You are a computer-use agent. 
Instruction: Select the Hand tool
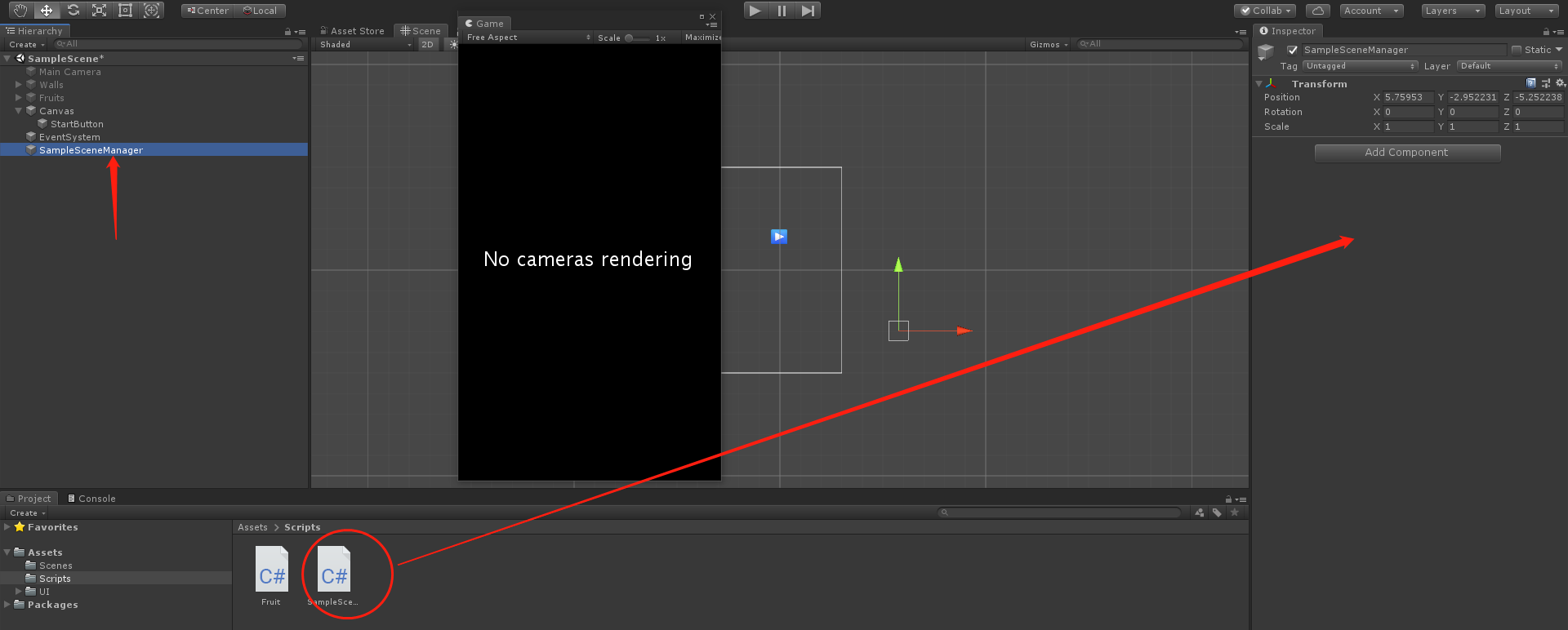tap(20, 11)
